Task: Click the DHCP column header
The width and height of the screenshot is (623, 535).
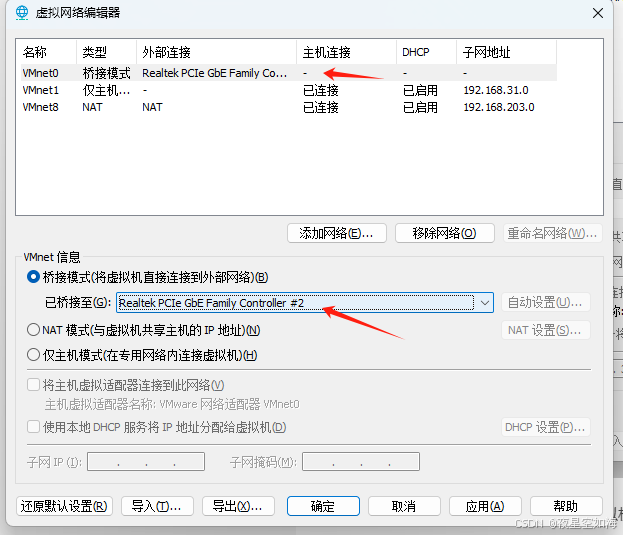Action: point(426,52)
